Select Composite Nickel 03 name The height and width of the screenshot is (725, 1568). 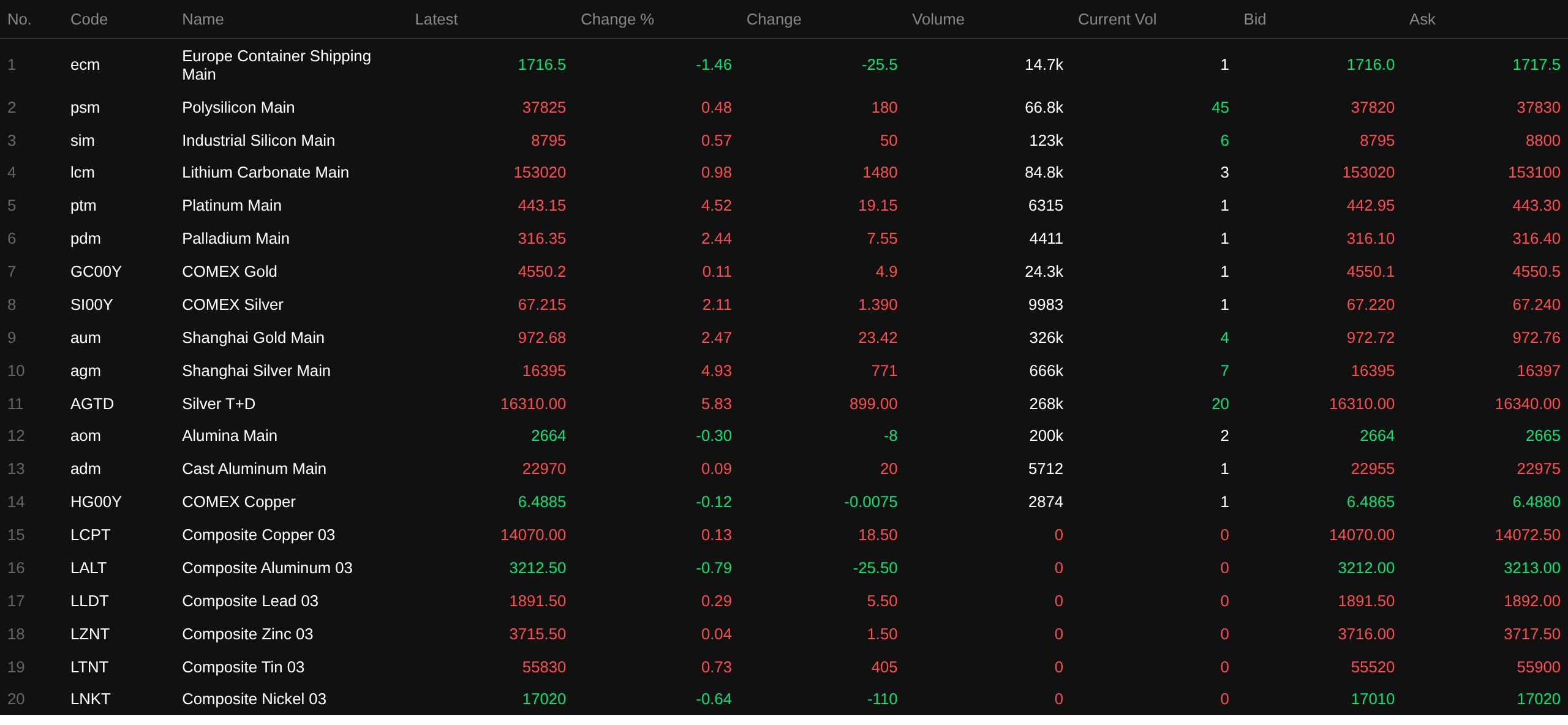(x=254, y=699)
